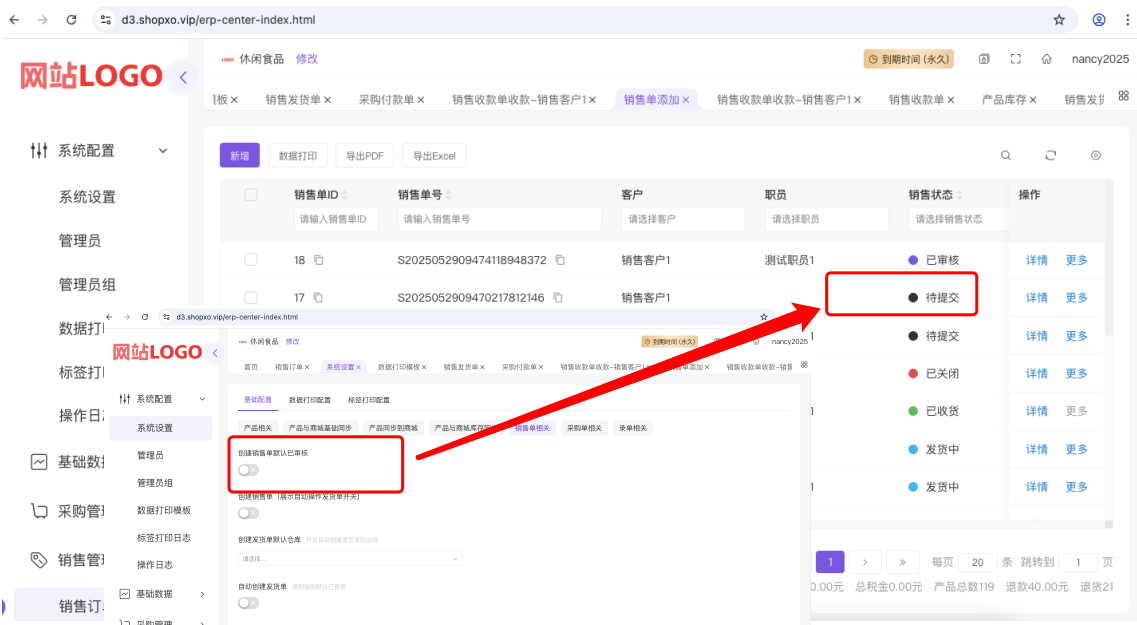Open the 请选择客户 filter dropdown
Image resolution: width=1137 pixels, height=625 pixels.
682,219
